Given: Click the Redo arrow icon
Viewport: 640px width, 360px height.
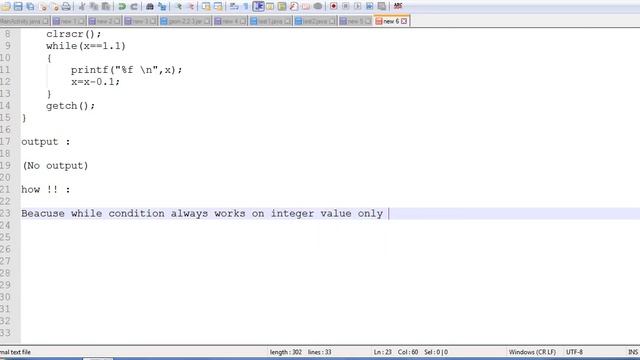Looking at the screenshot, I should click(x=133, y=7).
